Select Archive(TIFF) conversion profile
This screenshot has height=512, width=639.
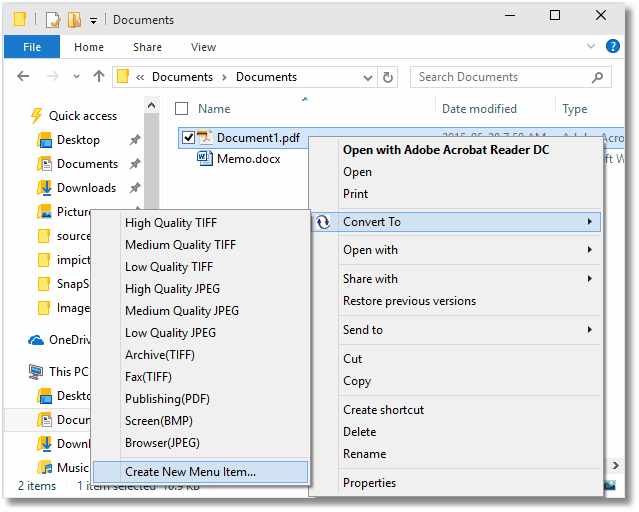(x=160, y=355)
